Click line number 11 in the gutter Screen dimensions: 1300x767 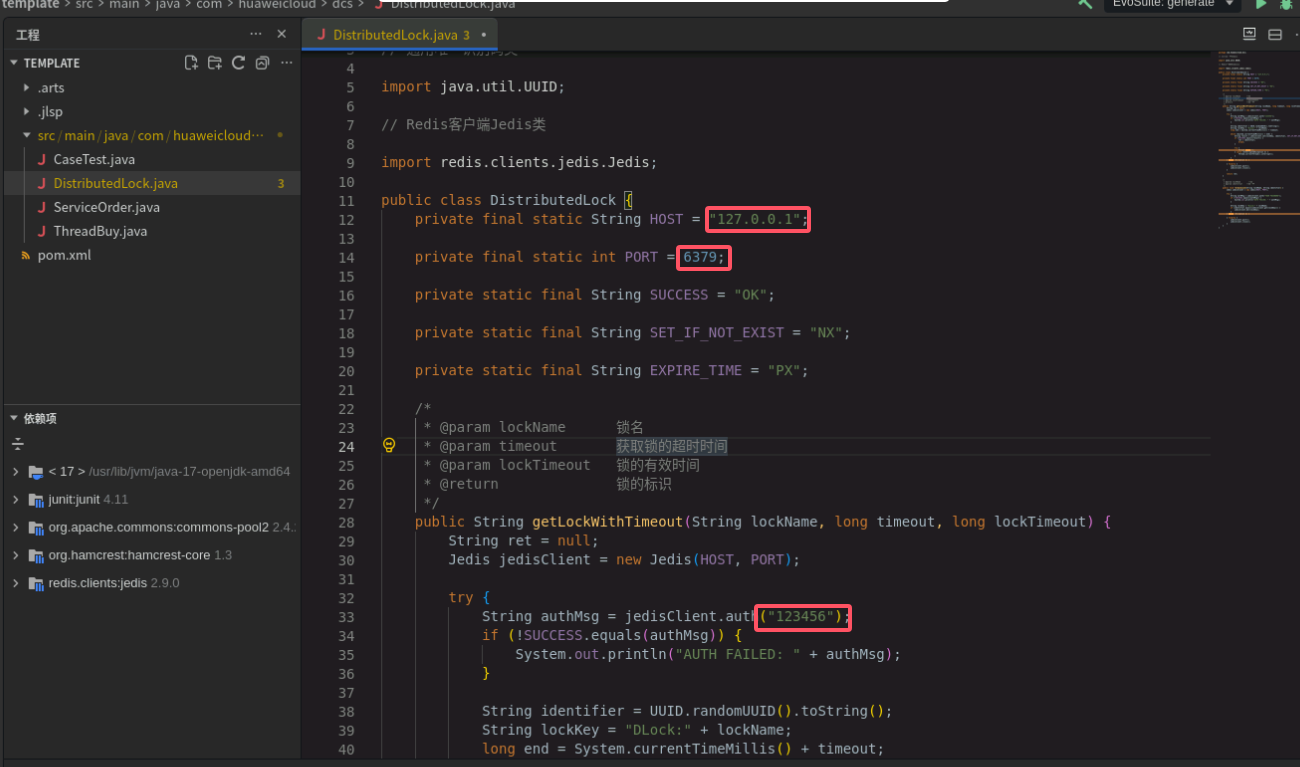(346, 200)
